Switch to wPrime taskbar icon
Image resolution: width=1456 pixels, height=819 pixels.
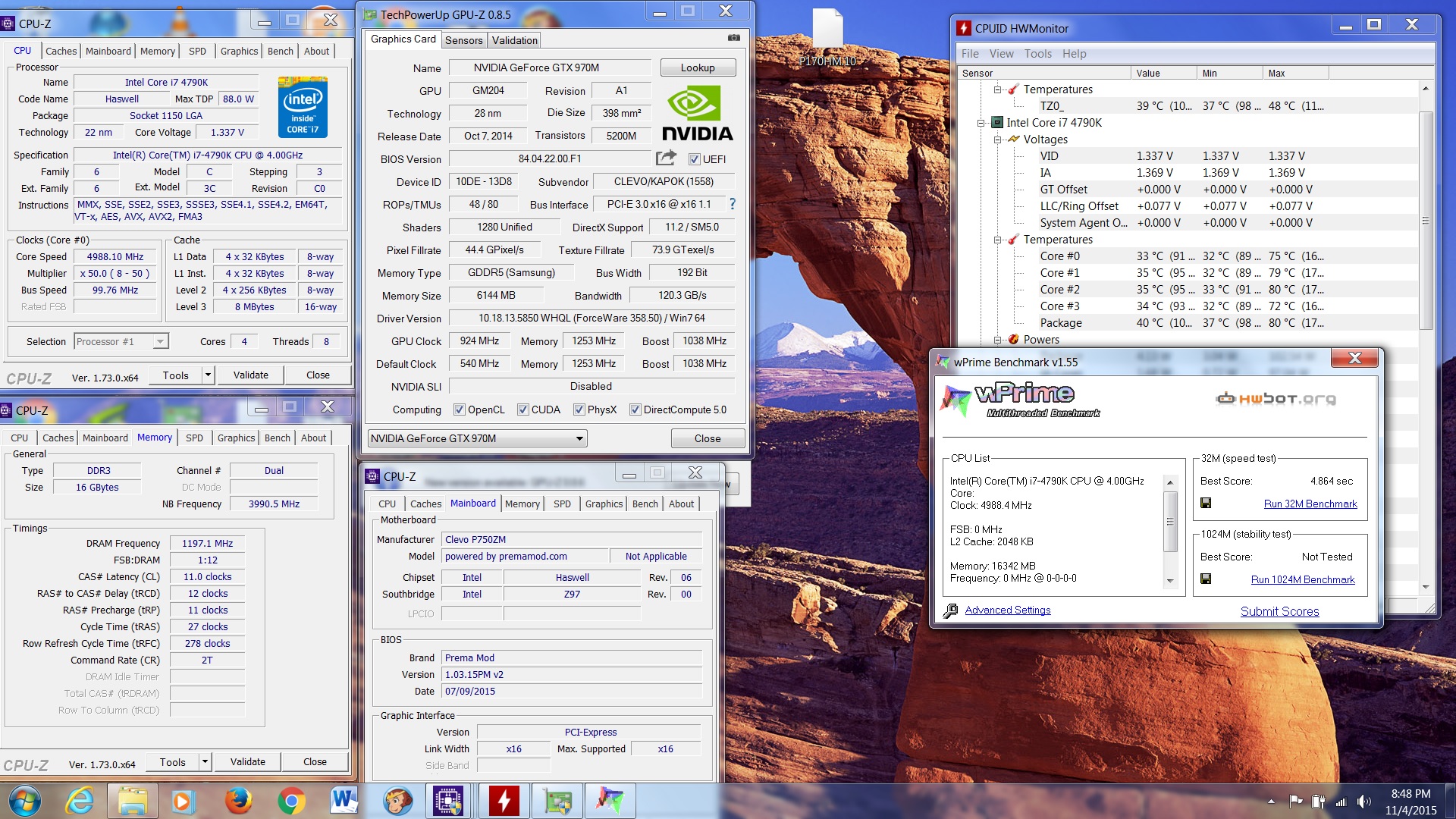click(x=610, y=801)
